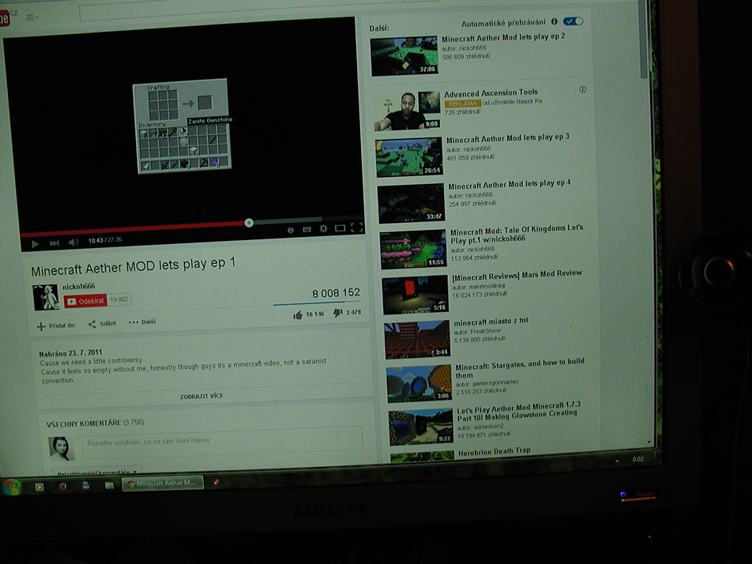Click red pinned icon right of Chrome taskbar tab
Viewport: 752px width, 564px height.
tap(217, 482)
